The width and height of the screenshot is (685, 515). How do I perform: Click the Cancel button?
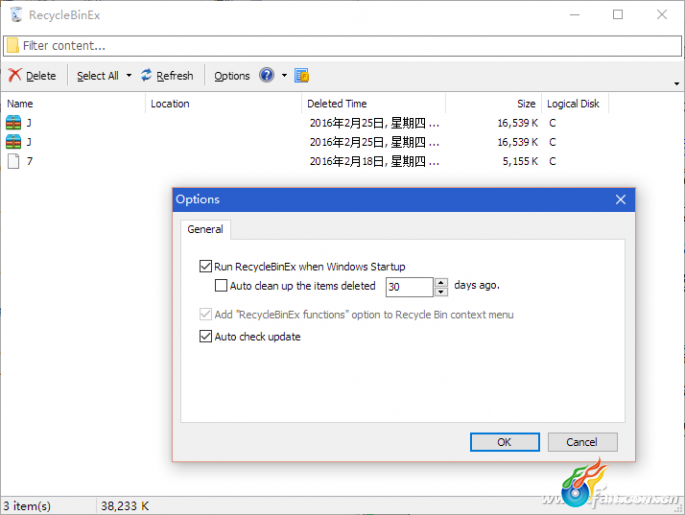582,442
